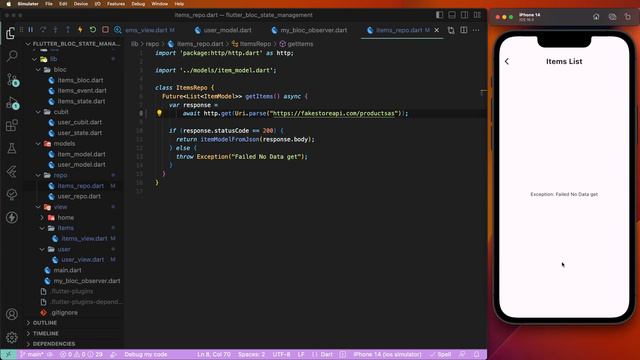This screenshot has height=360, width=640.
Task: Open the Device menu in menu bar
Action: [x=80, y=4]
